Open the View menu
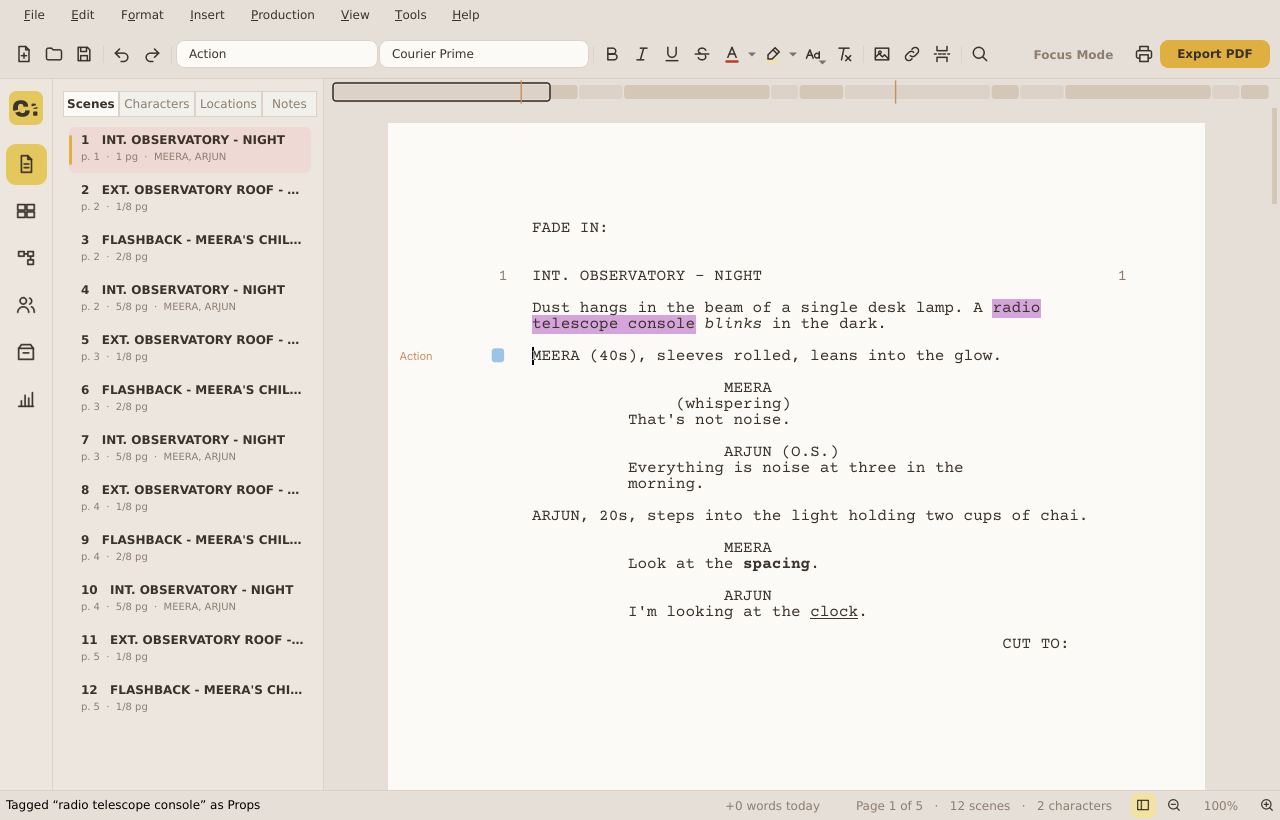Viewport: 1280px width, 820px height. click(355, 15)
